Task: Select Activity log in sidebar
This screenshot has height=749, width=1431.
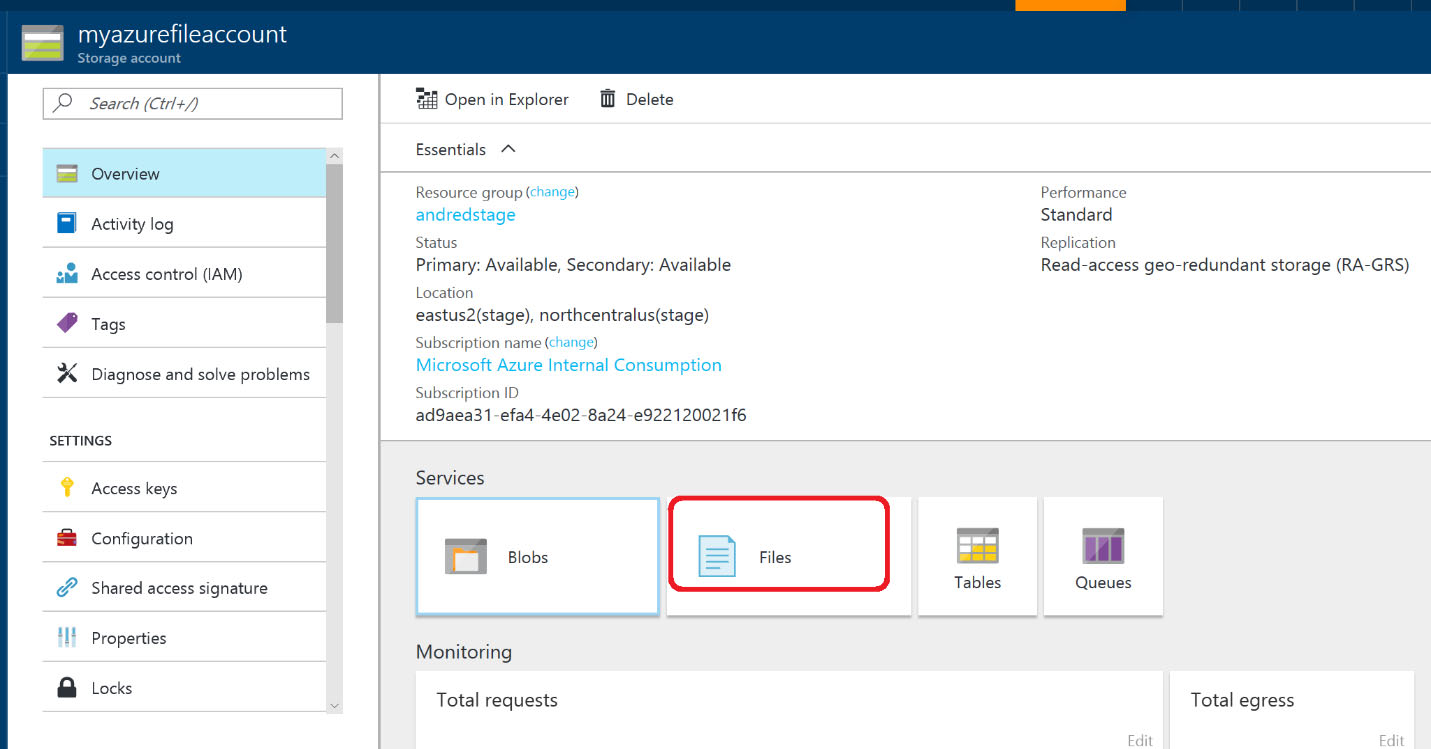Action: (132, 224)
